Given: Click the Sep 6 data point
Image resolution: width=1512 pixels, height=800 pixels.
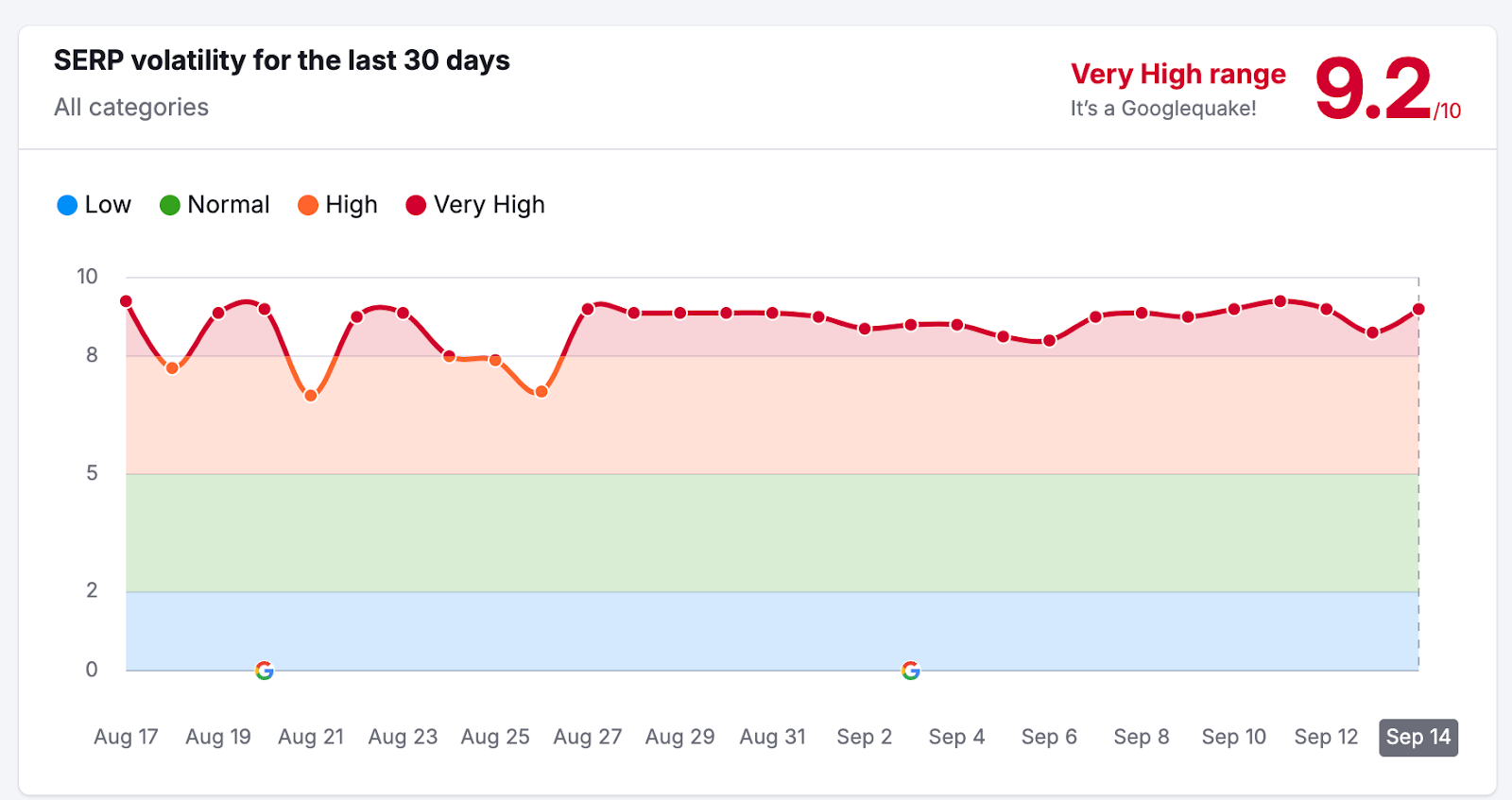Looking at the screenshot, I should 1049,341.
